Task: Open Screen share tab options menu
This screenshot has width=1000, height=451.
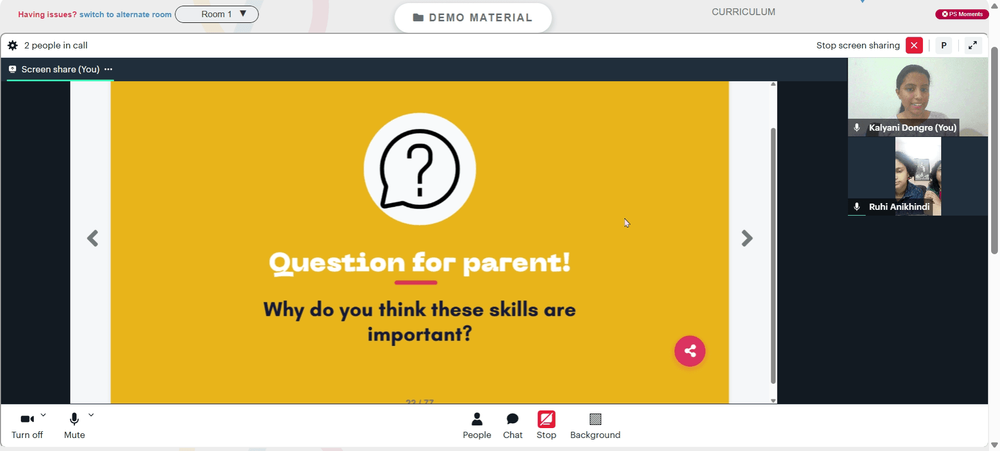Action: click(x=108, y=69)
